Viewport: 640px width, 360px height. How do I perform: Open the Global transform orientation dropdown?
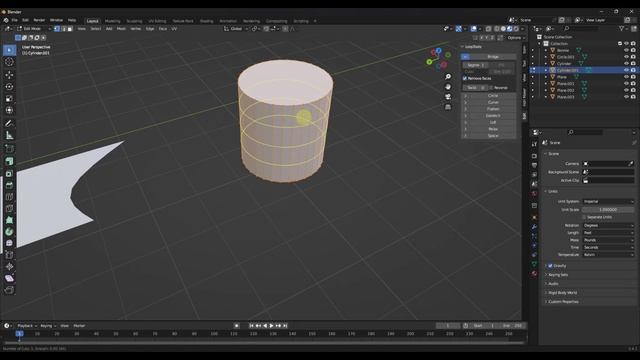236,29
